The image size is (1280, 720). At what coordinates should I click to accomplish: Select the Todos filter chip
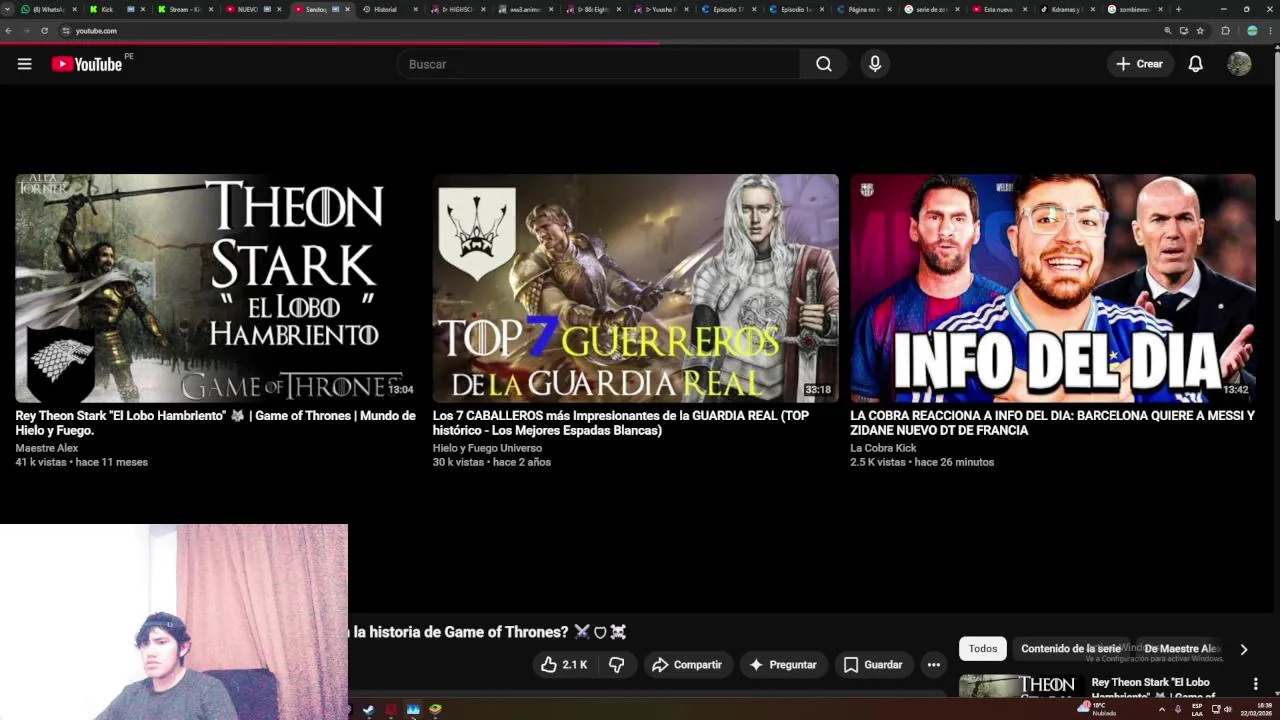[983, 649]
